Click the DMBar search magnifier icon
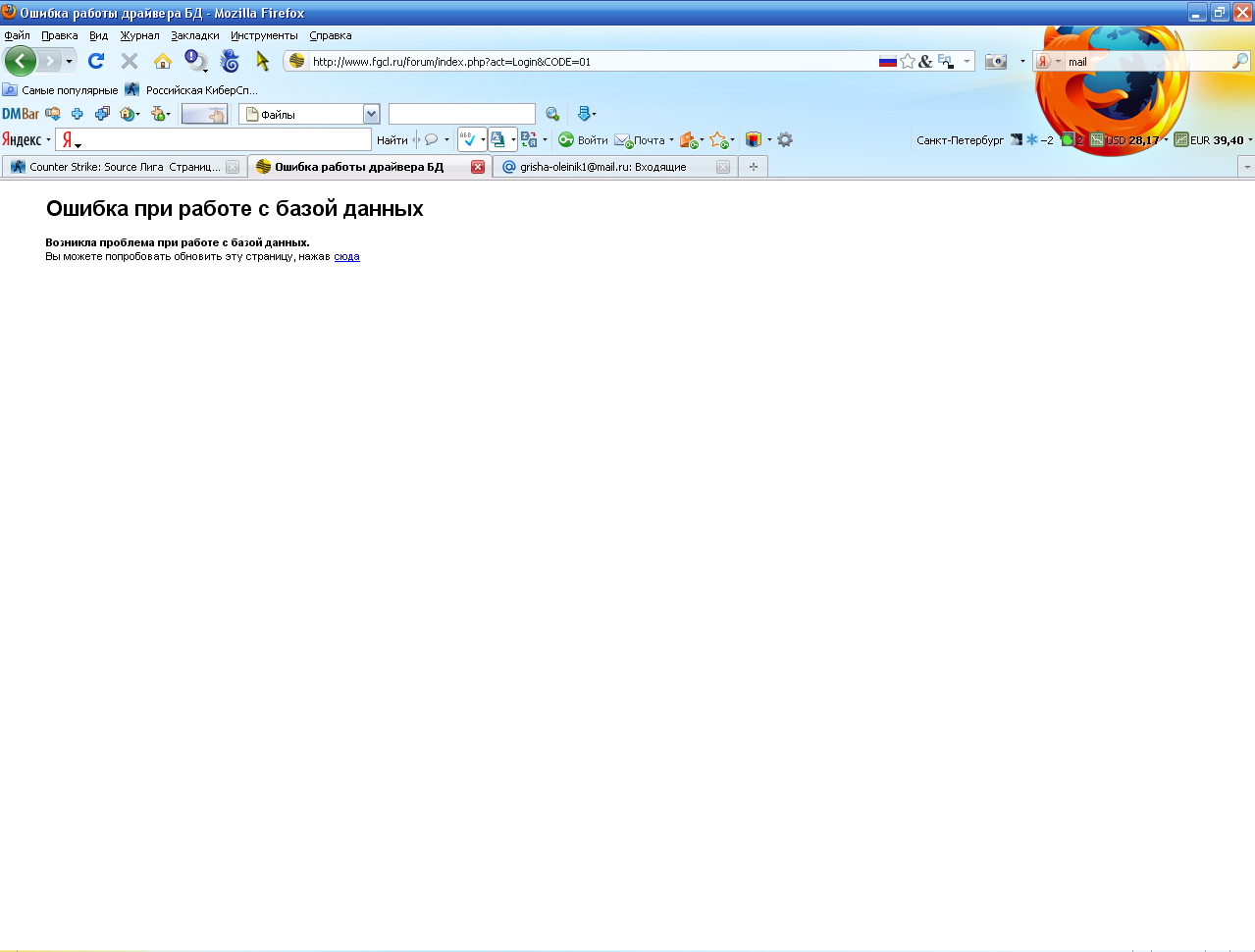The image size is (1255, 952). (x=552, y=114)
